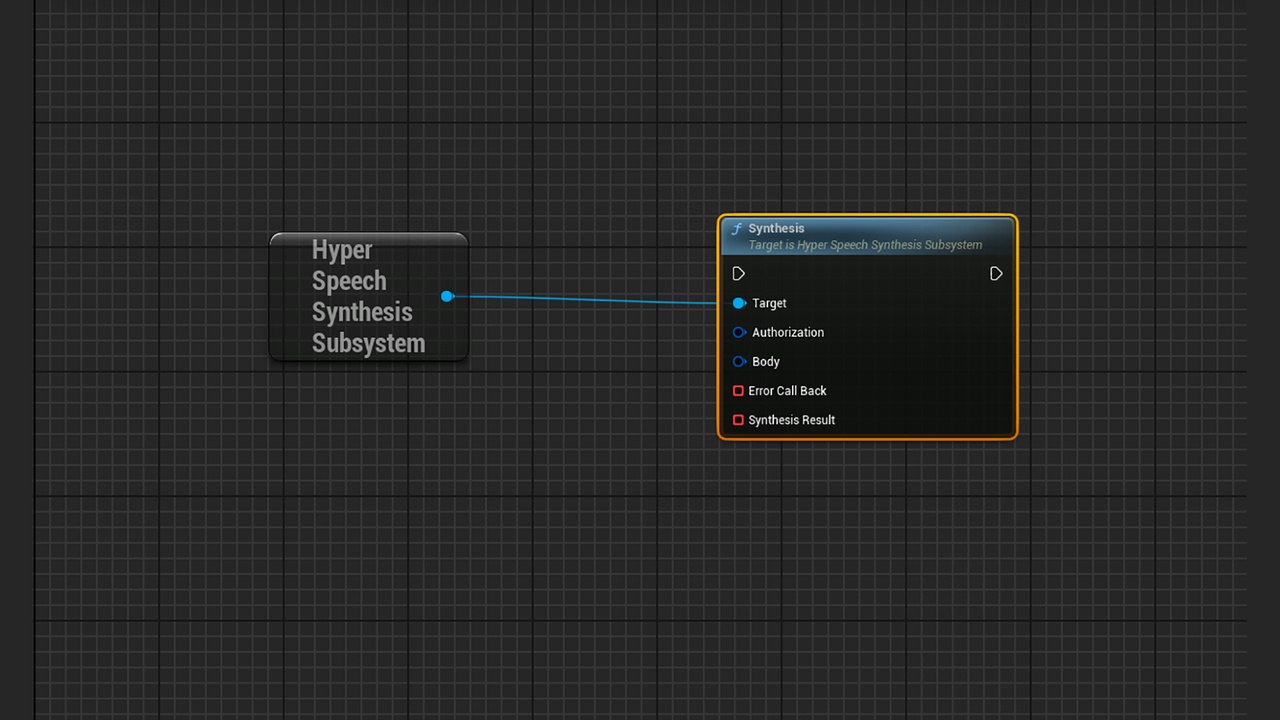
Task: Click the 'Target is Hyper Speech Synthesis Subsystem' subtitle
Action: 865,245
